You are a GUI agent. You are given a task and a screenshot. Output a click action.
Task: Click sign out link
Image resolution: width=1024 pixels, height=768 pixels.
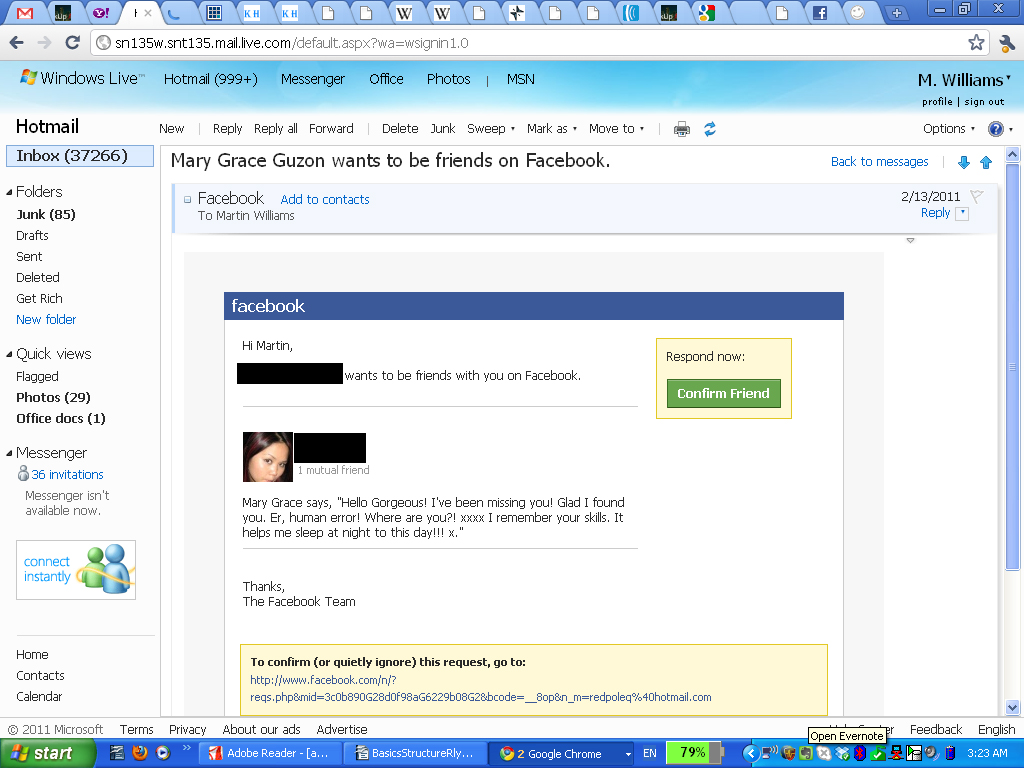[x=984, y=102]
